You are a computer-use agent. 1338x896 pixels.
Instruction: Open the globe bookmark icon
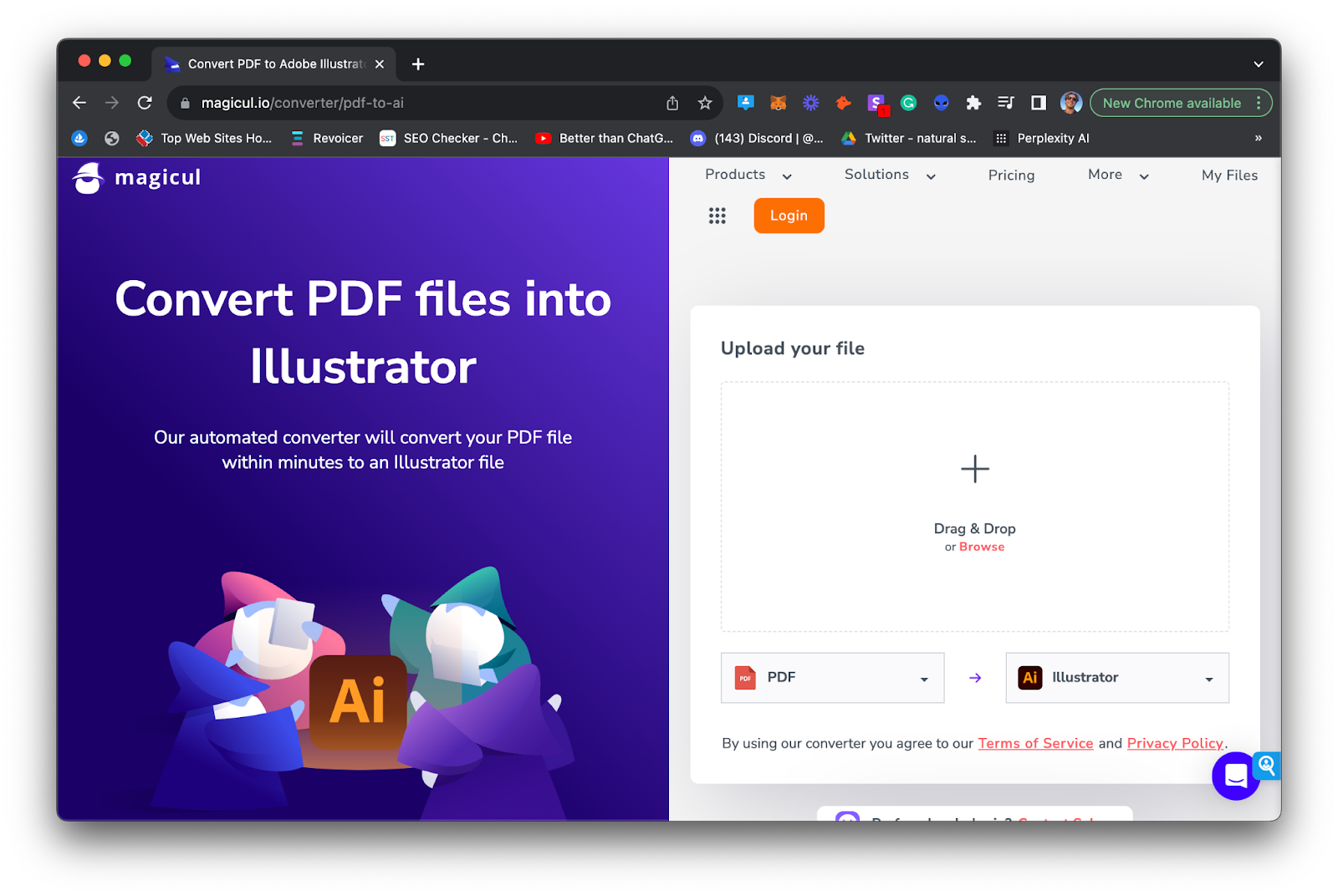click(112, 138)
